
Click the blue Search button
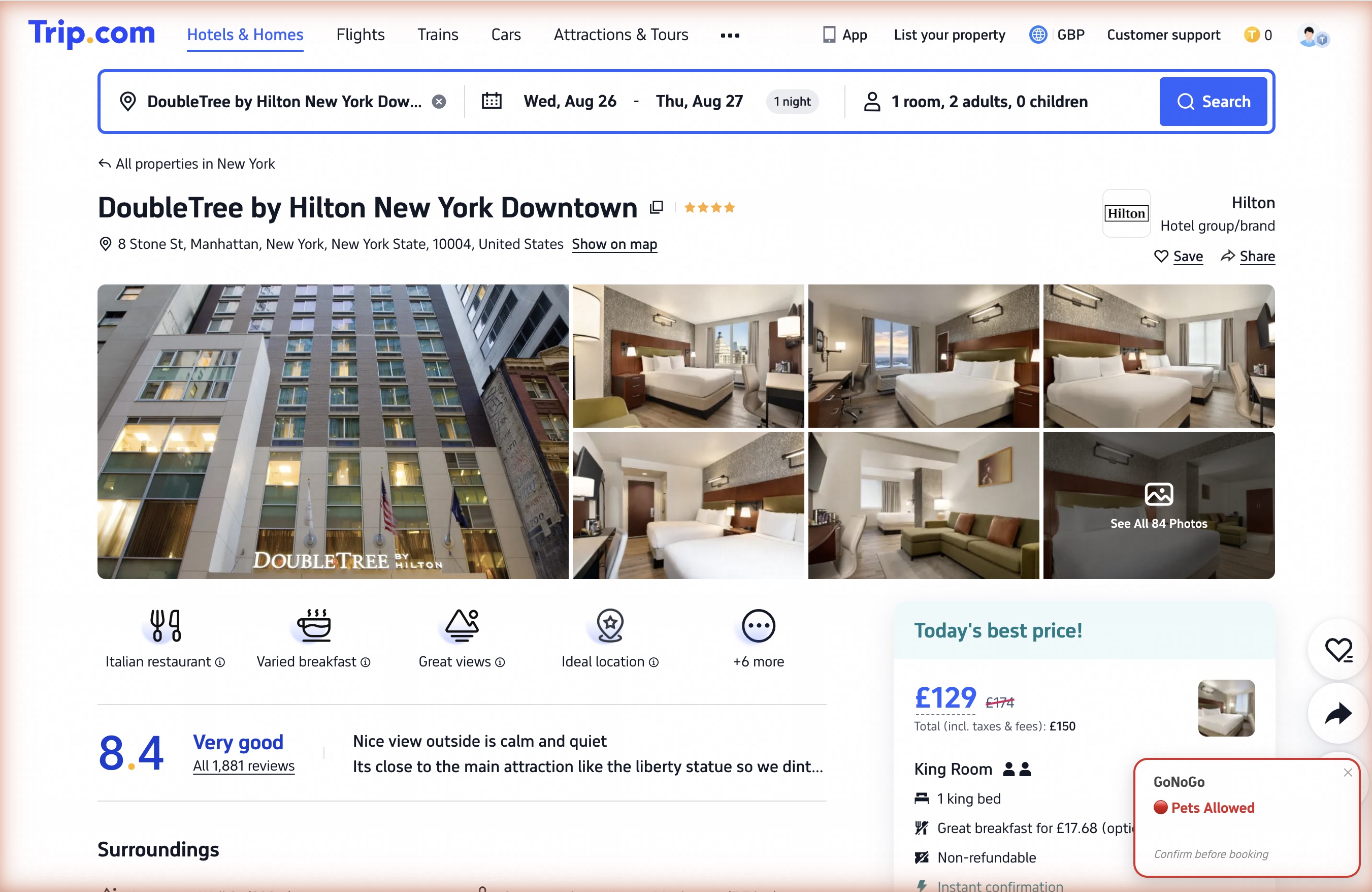pos(1213,102)
